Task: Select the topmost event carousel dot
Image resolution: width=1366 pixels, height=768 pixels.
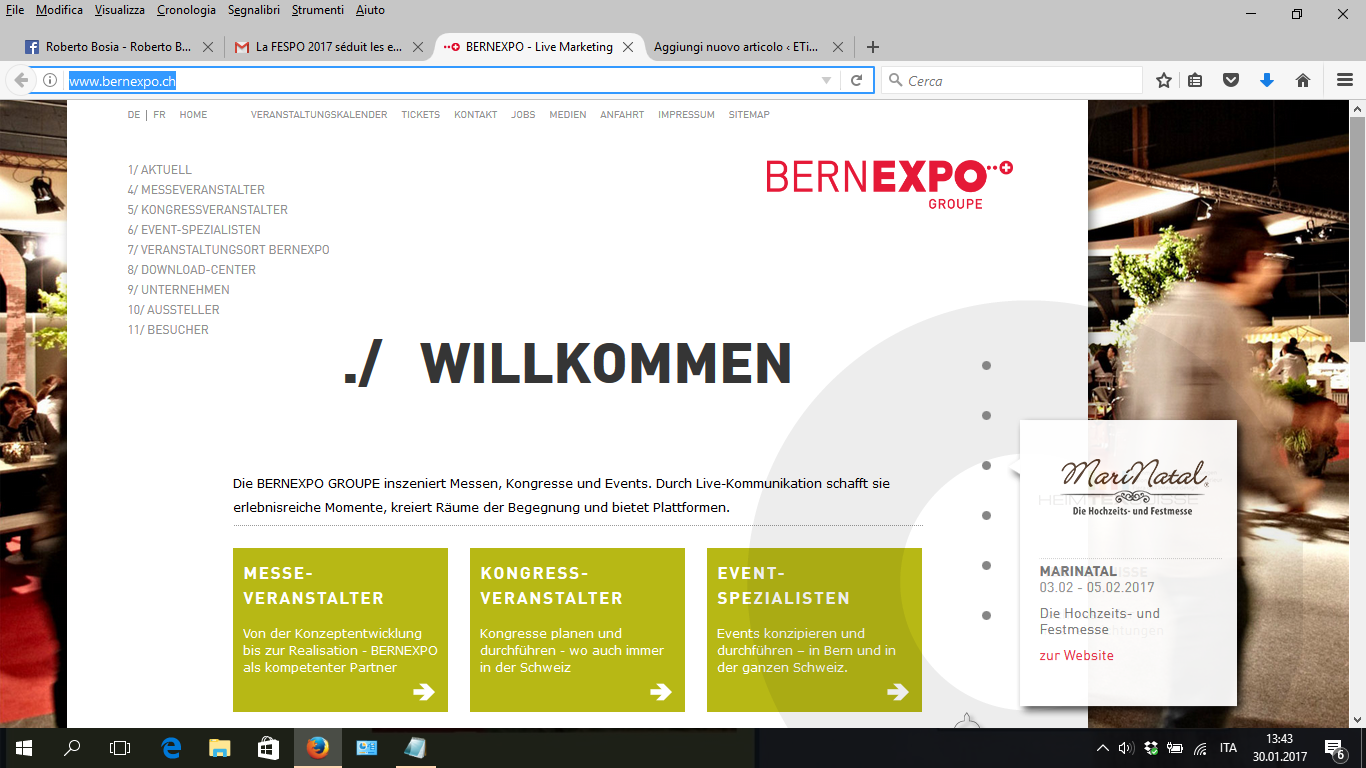Action: point(986,366)
